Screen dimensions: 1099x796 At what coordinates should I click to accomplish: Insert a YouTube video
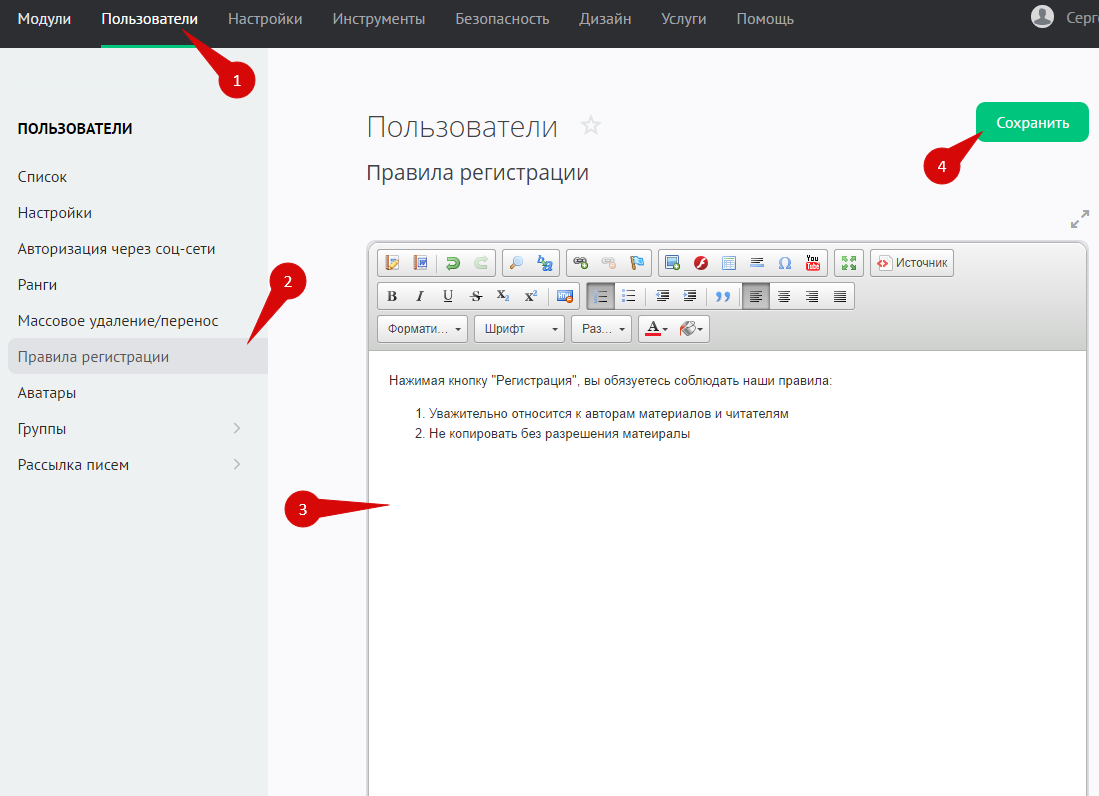[x=813, y=263]
